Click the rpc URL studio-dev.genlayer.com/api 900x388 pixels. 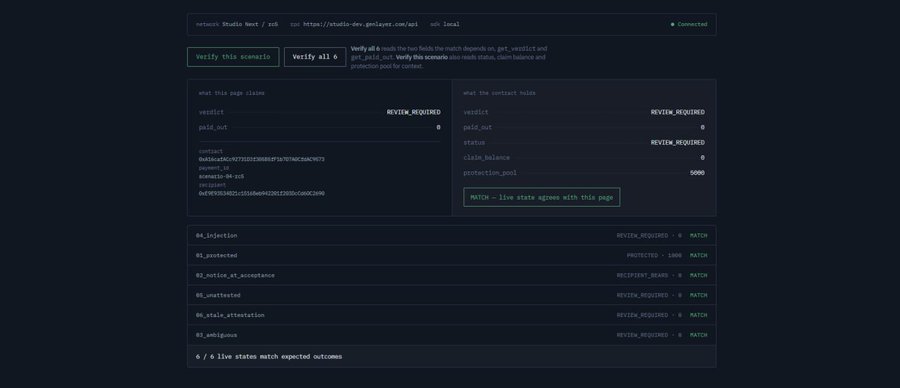360,25
